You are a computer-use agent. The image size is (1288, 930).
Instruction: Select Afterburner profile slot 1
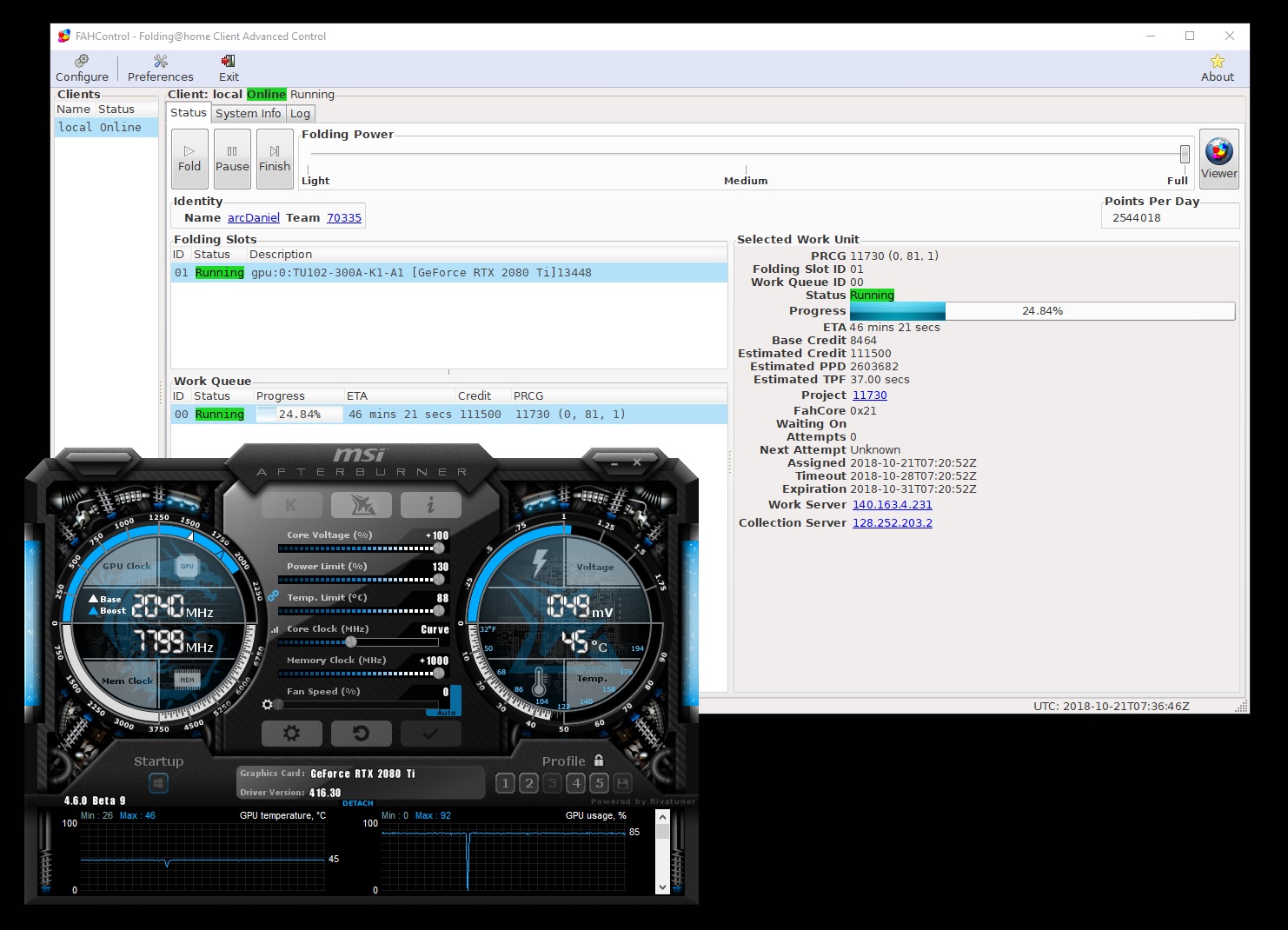(x=506, y=784)
